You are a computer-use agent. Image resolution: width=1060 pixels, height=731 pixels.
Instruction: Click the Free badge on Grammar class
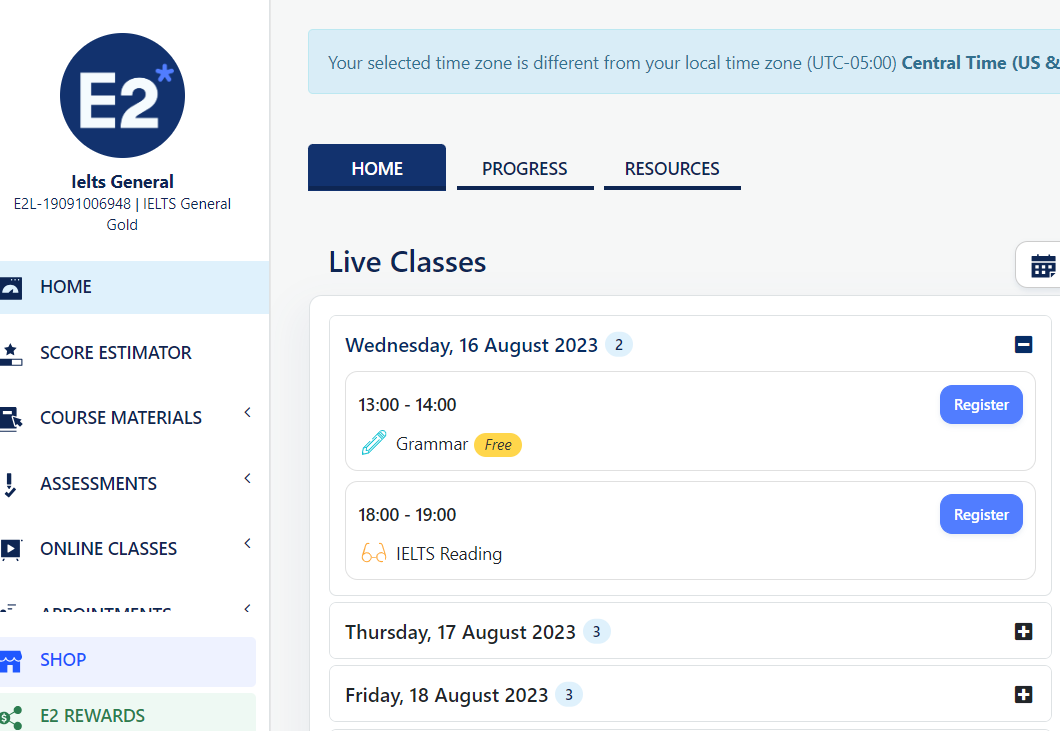point(497,445)
